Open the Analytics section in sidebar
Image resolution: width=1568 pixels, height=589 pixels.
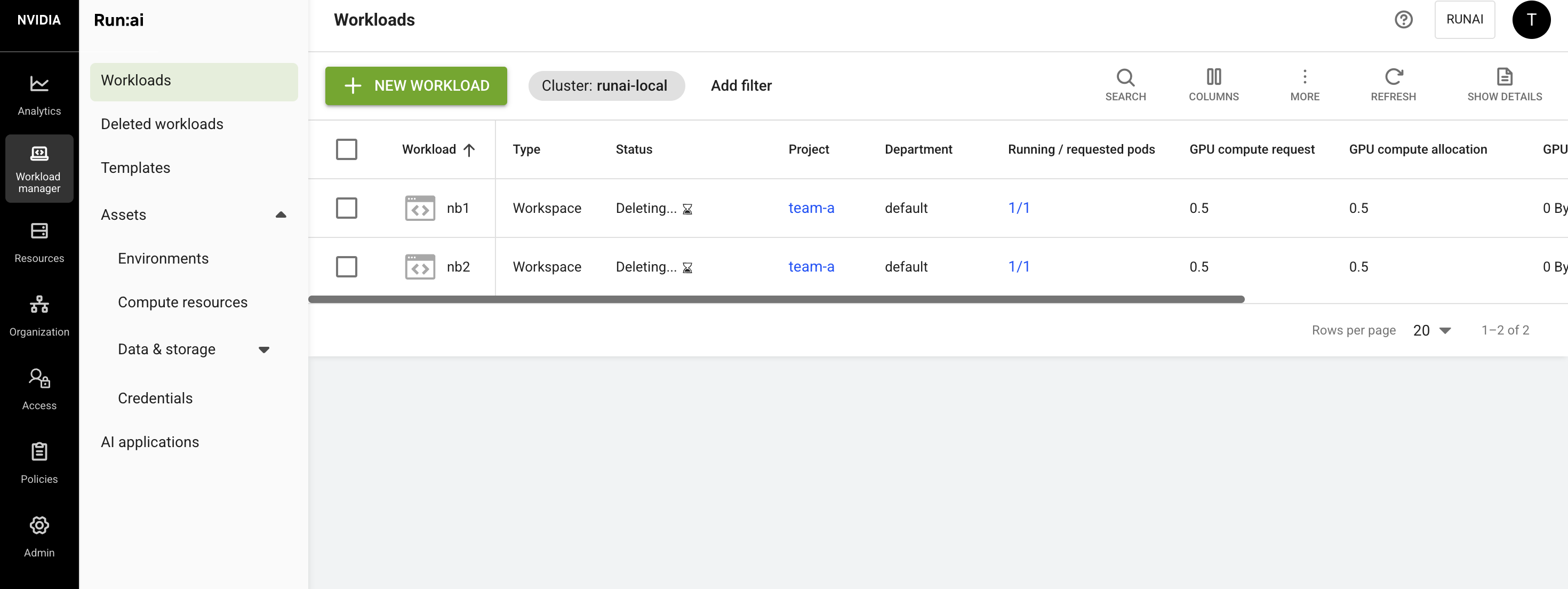click(x=39, y=95)
